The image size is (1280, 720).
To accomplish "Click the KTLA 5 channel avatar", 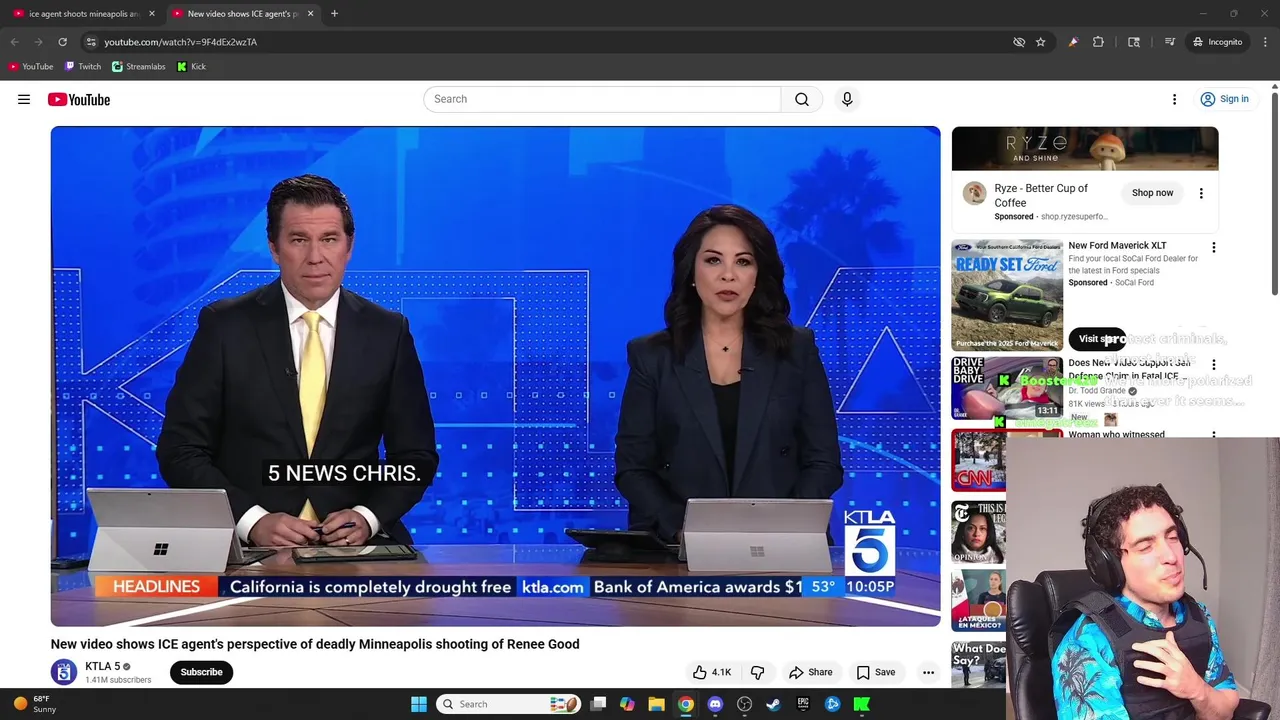I will point(64,672).
